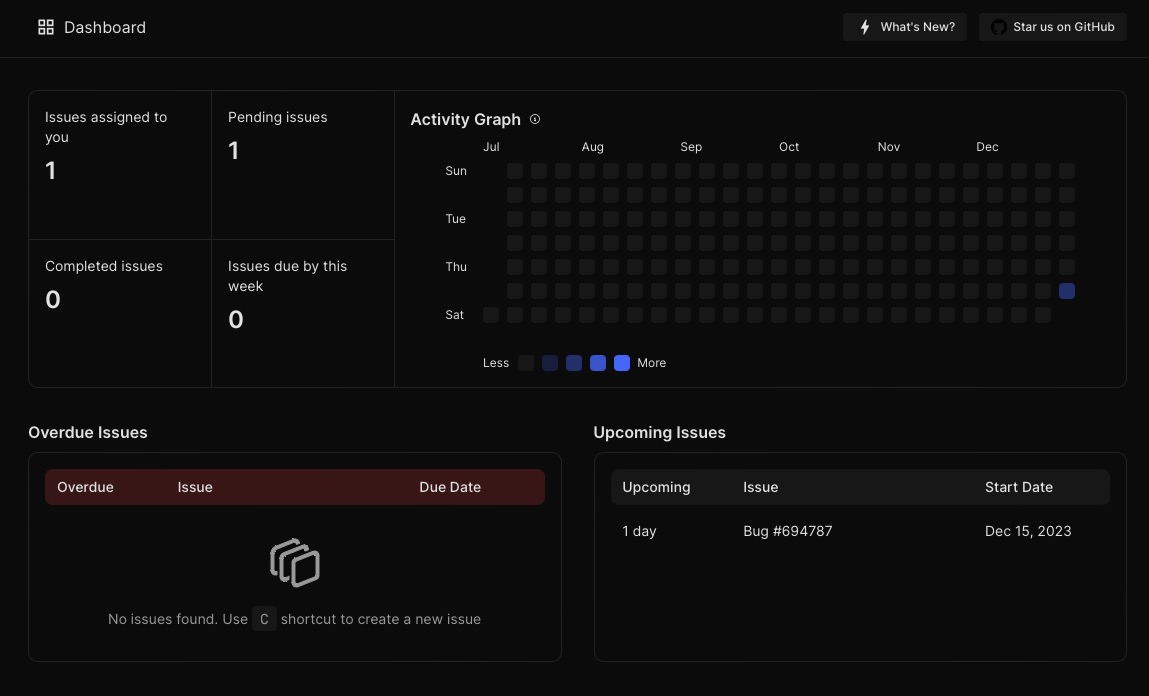This screenshot has height=696, width=1149.
Task: Click the Activity Graph info icon
Action: (535, 119)
